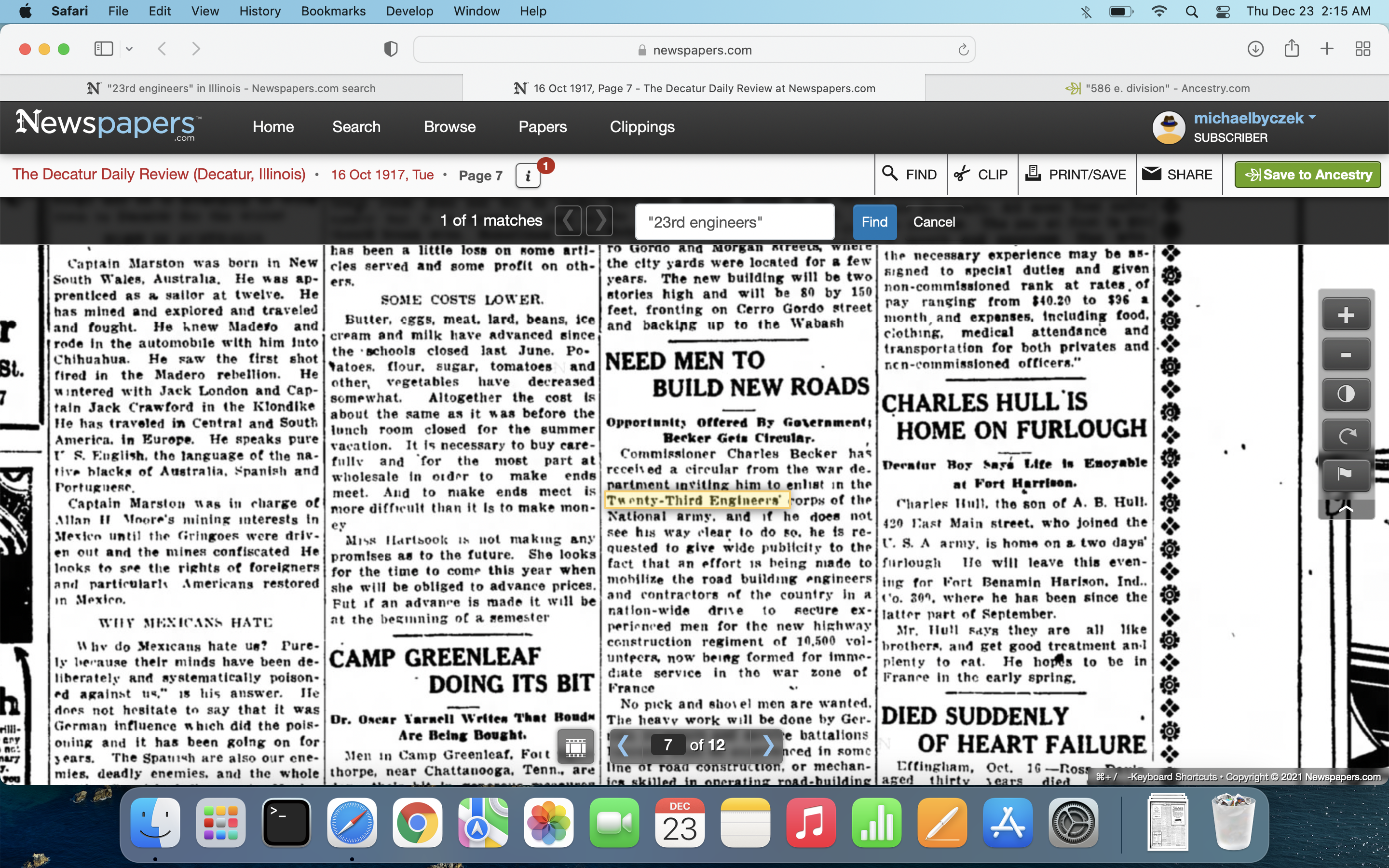Open the Bookmarks menu
The image size is (1389, 868).
click(x=333, y=11)
